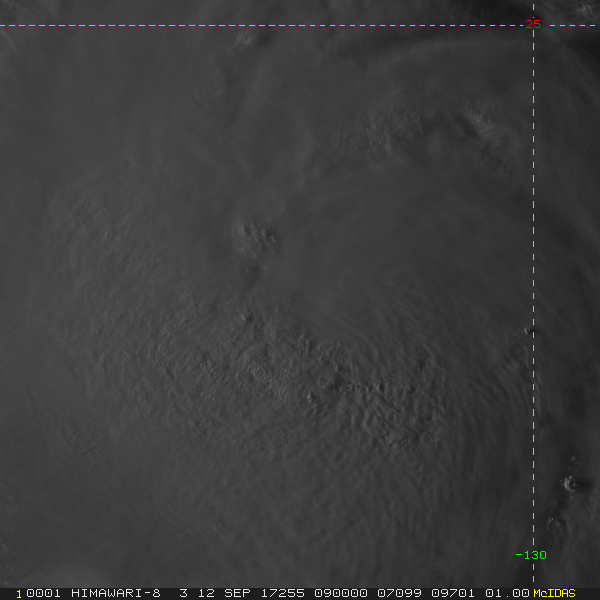Select the 17255 Julian day value
The width and height of the screenshot is (600, 600).
[283, 593]
